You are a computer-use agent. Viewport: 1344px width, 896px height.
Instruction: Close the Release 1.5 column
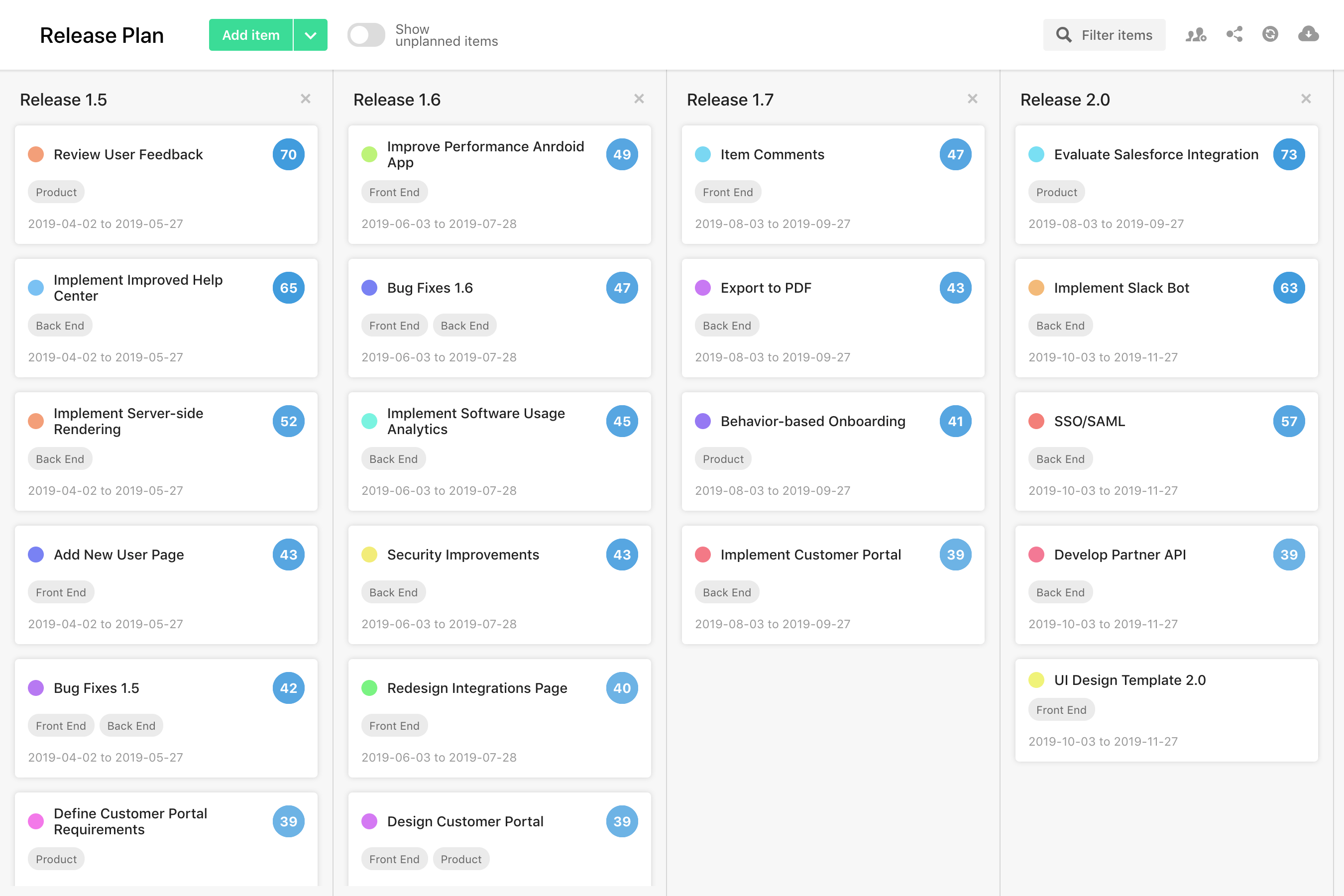pos(306,98)
